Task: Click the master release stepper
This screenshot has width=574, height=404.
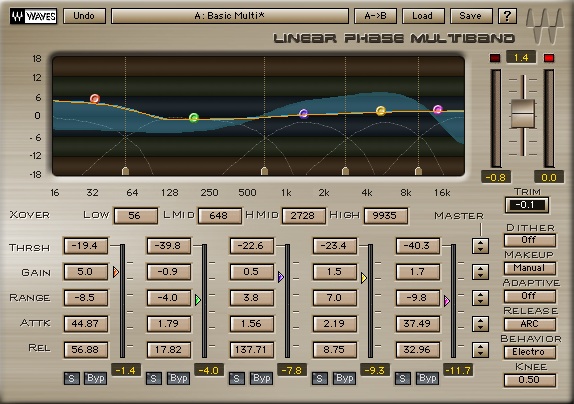Action: click(x=480, y=350)
